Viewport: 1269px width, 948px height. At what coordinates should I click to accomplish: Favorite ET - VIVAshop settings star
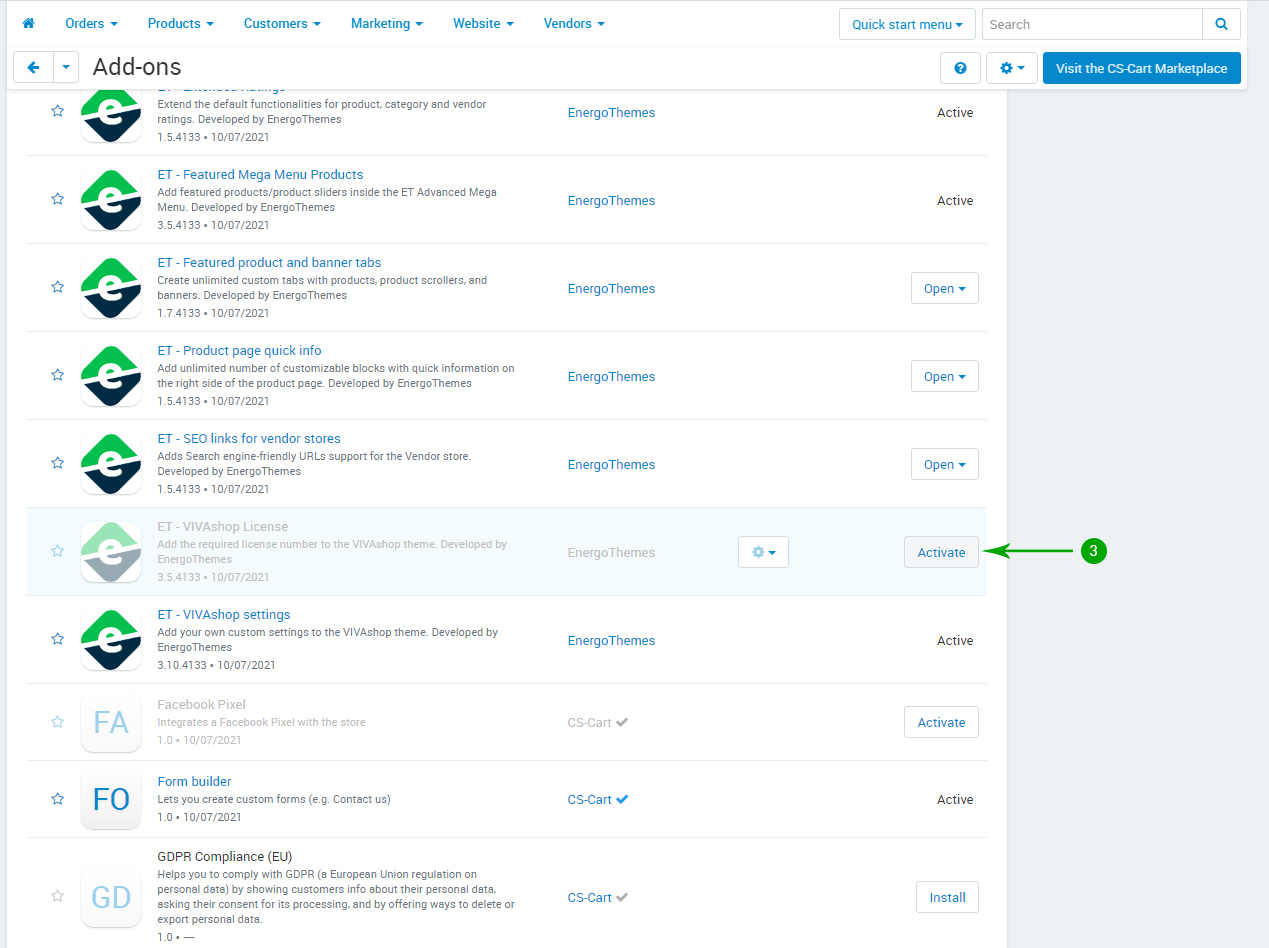click(57, 639)
